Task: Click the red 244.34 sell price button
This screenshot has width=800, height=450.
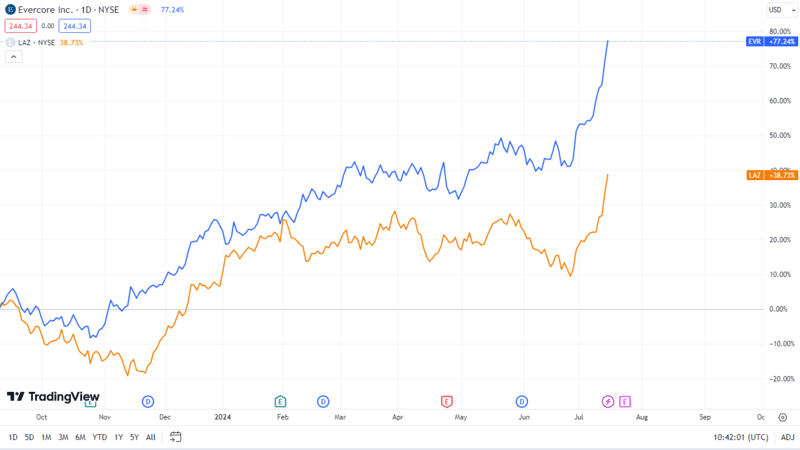Action: tap(20, 26)
